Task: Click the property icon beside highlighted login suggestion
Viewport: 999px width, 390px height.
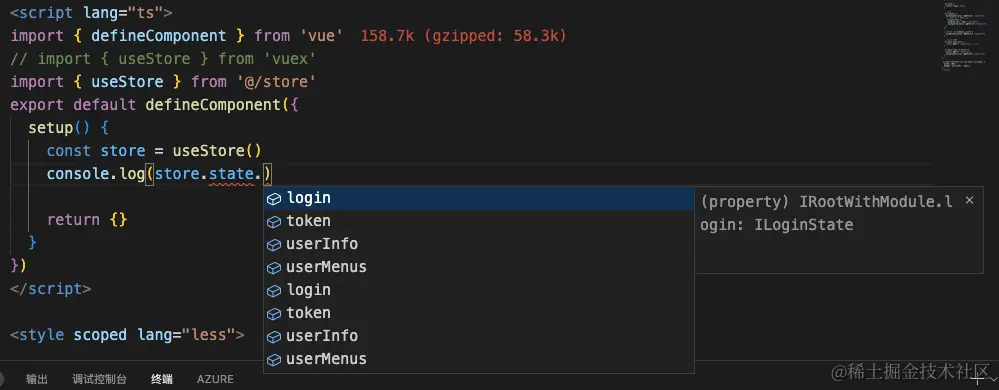Action: [x=273, y=199]
